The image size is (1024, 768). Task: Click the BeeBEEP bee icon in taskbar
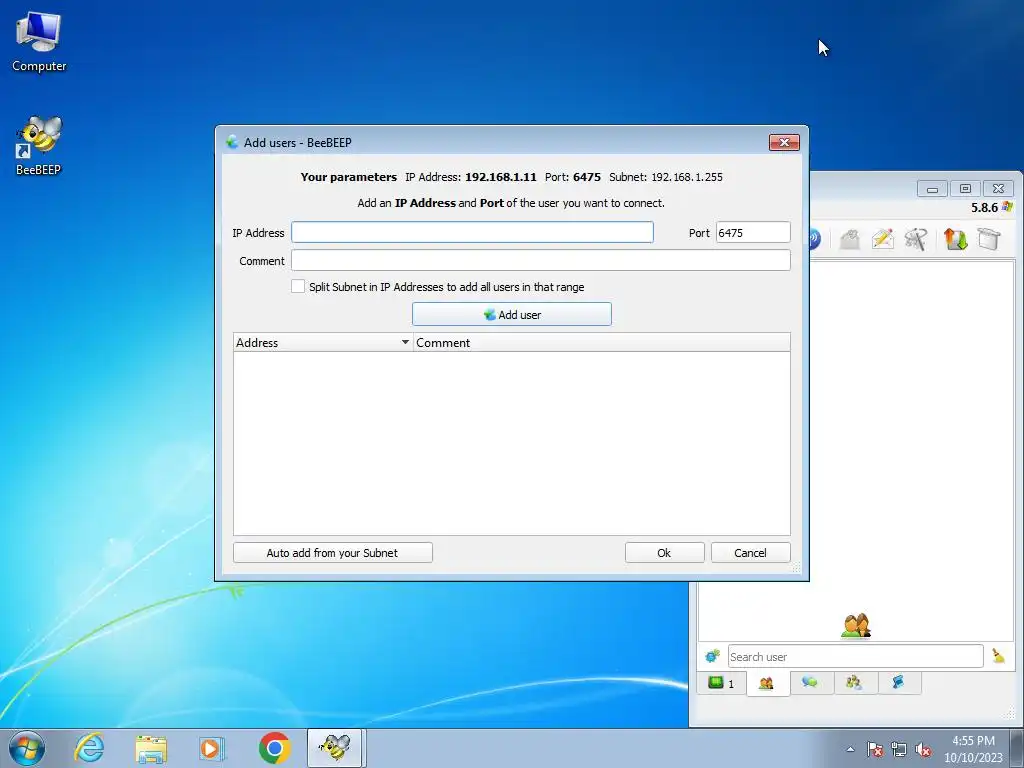pos(335,748)
